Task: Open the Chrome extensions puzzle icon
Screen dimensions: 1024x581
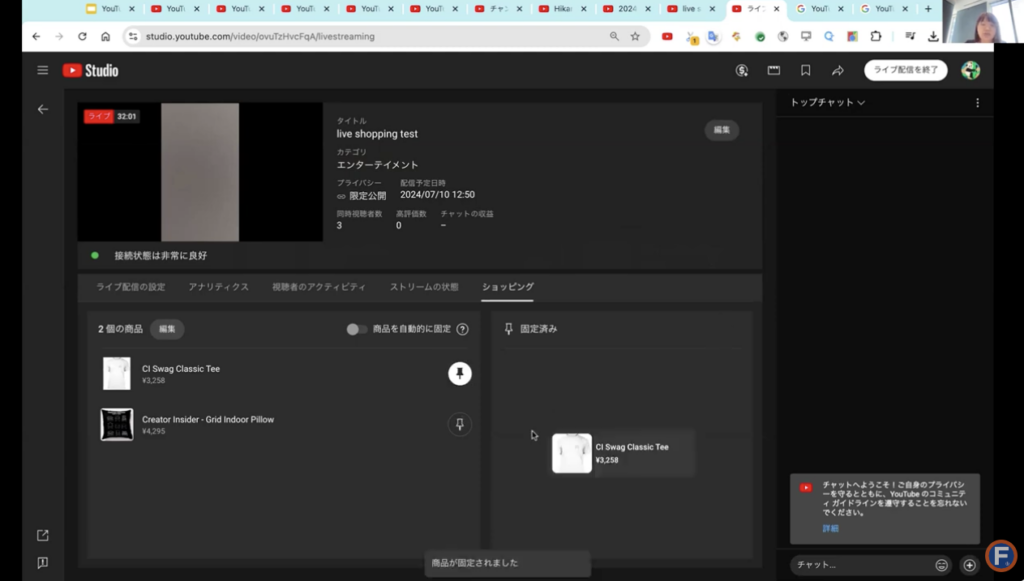Action: point(876,37)
